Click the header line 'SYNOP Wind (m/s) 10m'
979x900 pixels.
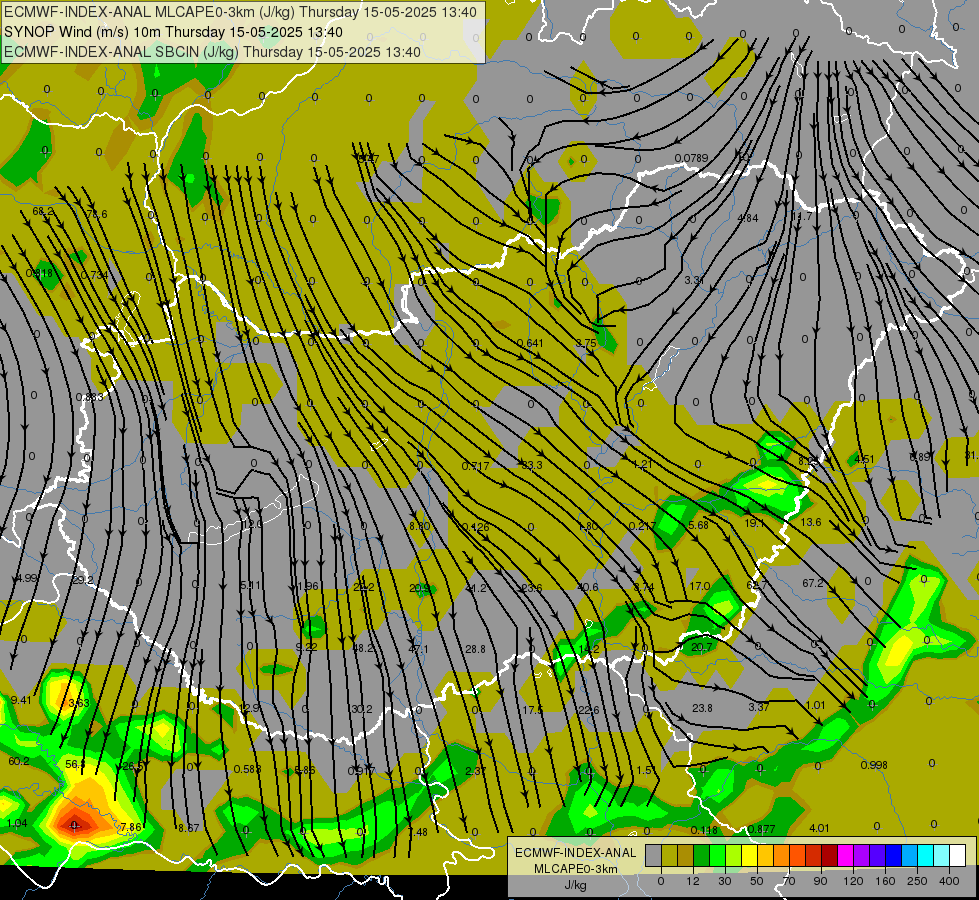coord(84,32)
